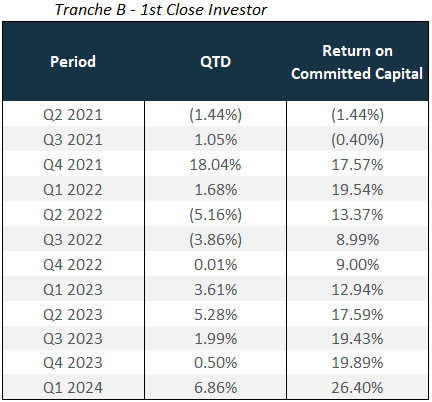432x402 pixels.
Task: Click the Q3 2021 QTD cell 1.05%
Action: pyautogui.click(x=216, y=140)
